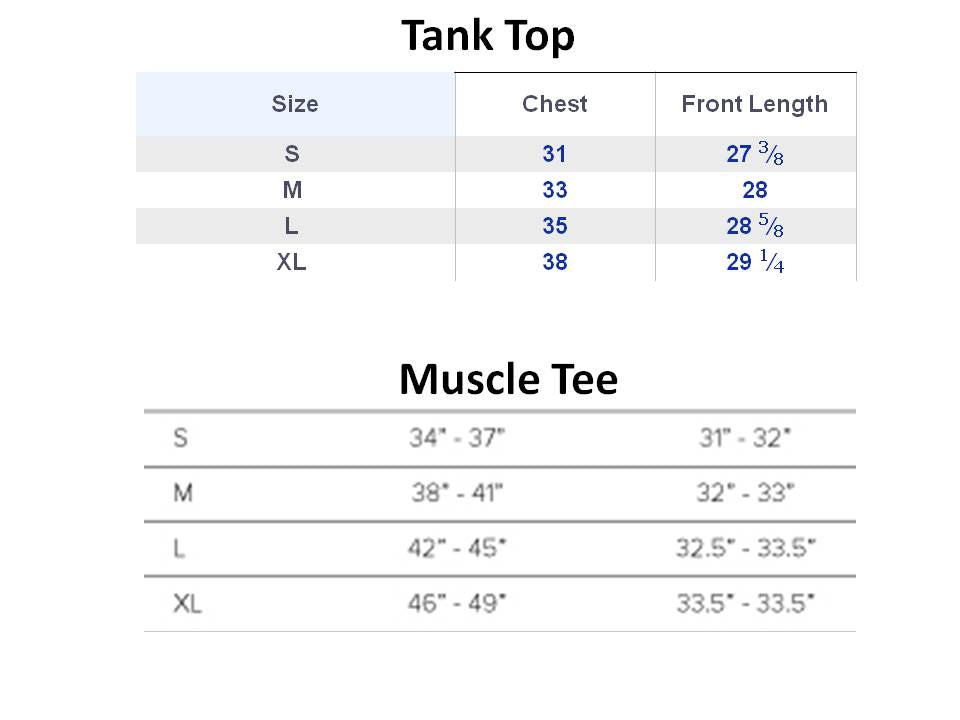The height and width of the screenshot is (720, 960).
Task: Select the Chest column header
Action: point(555,104)
